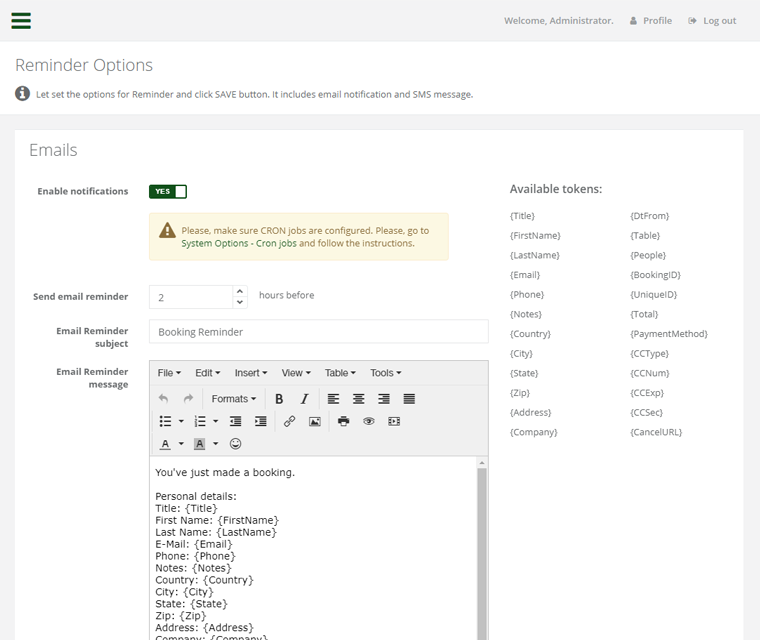760x640 pixels.
Task: Follow System Options - Cron jobs link
Action: coord(239,243)
